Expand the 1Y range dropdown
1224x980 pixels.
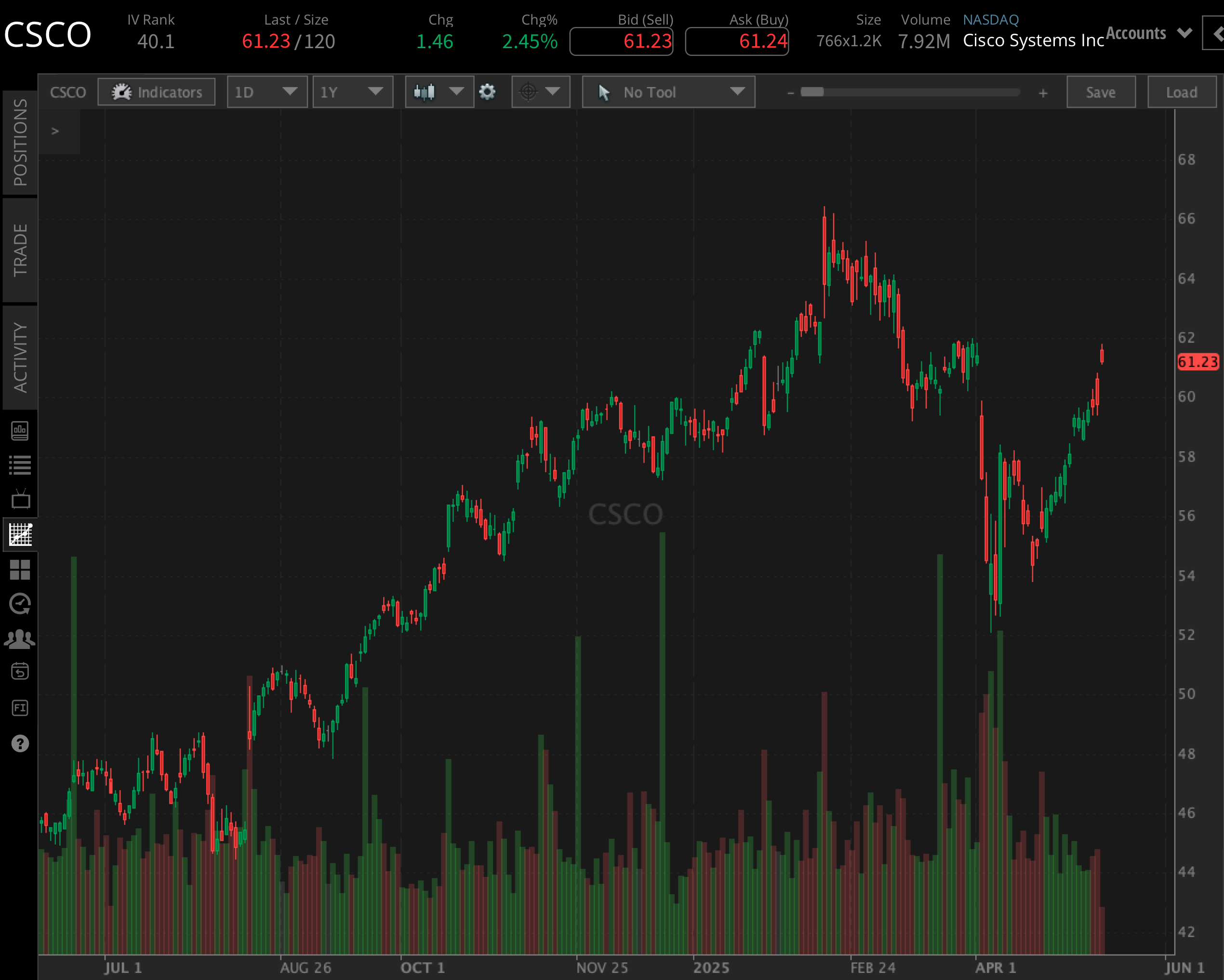coord(353,92)
